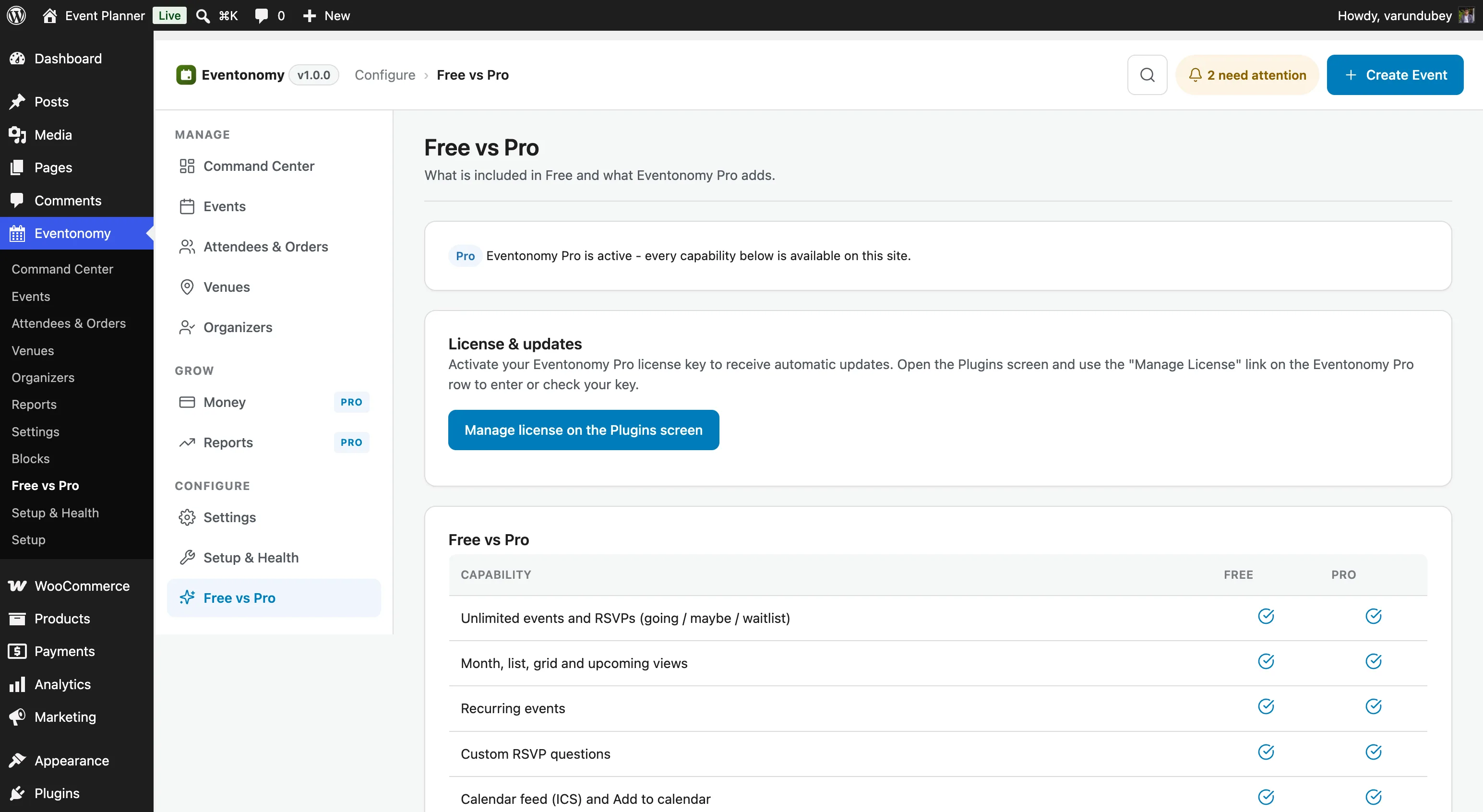Click the Configure breadcrumb link

click(384, 75)
